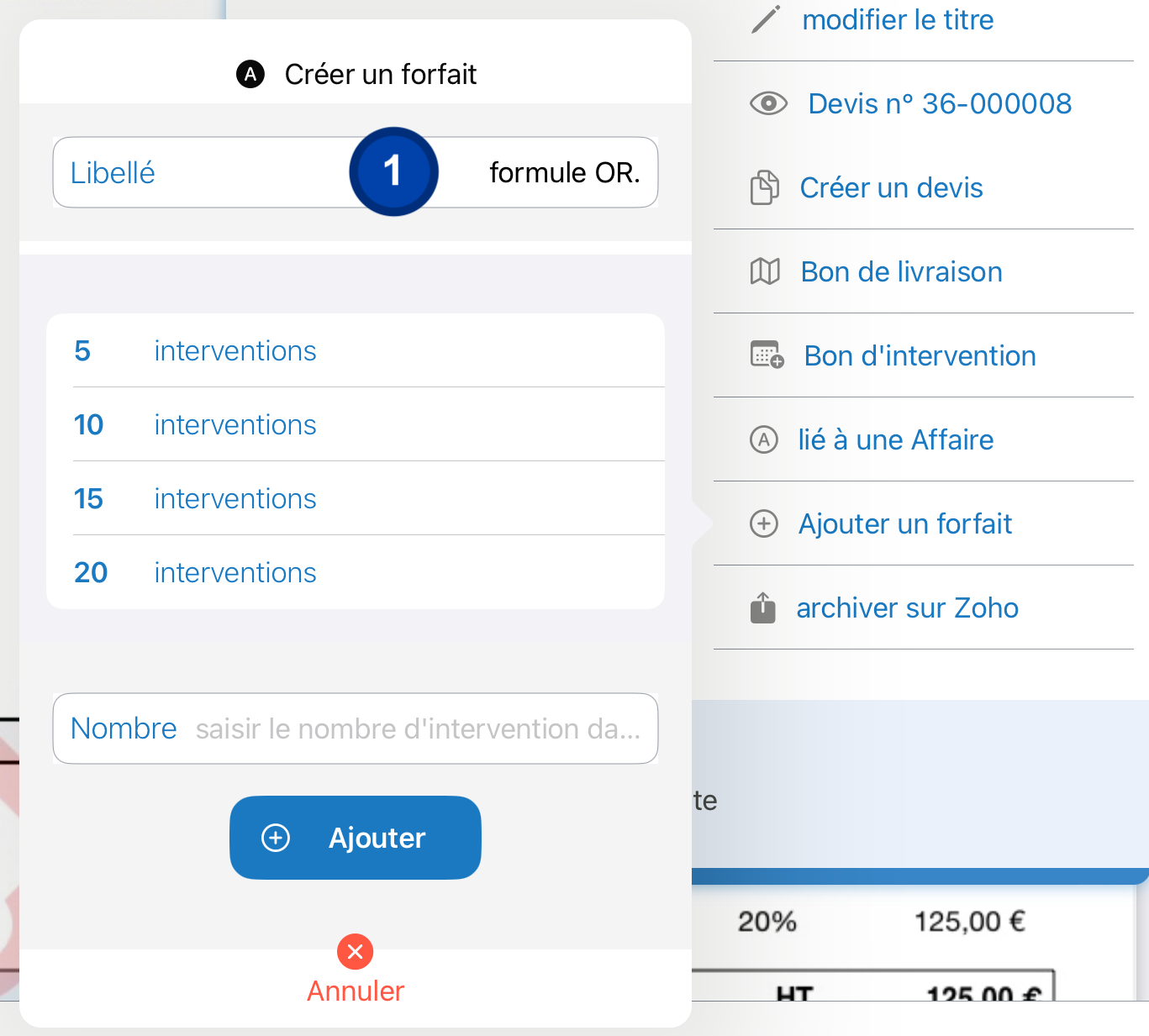Image resolution: width=1149 pixels, height=1036 pixels.
Task: Click the eye icon beside Devis n° 36-000008
Action: (768, 103)
